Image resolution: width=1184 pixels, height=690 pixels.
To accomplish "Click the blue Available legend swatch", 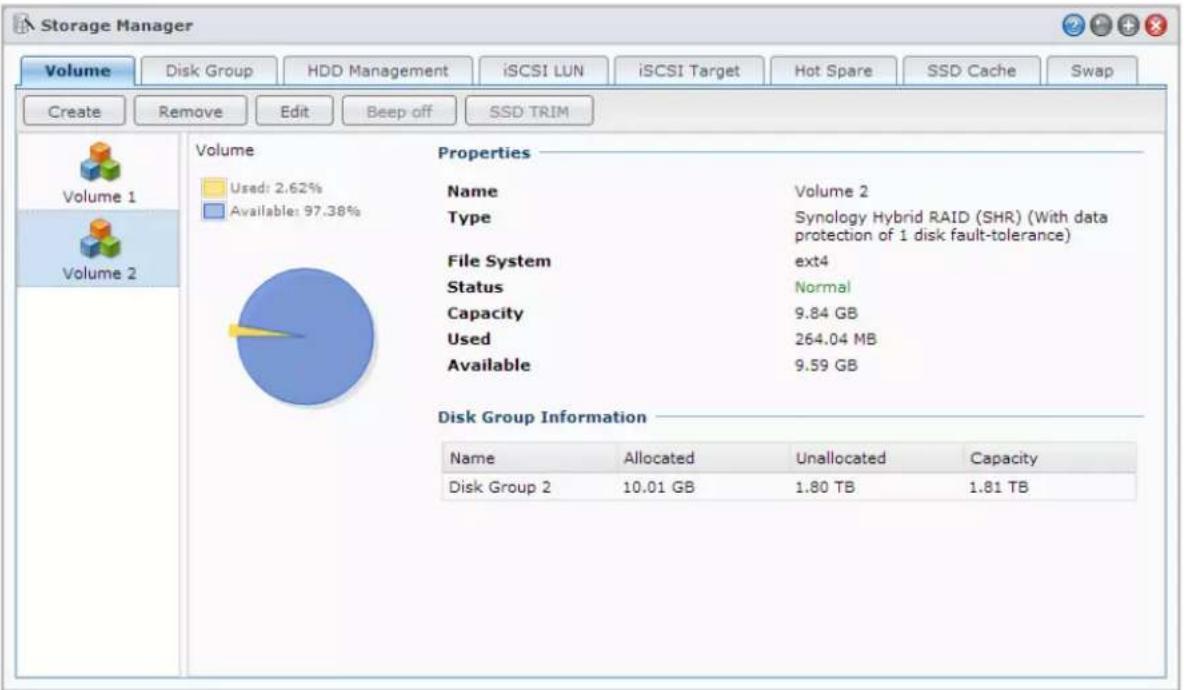I will [214, 211].
